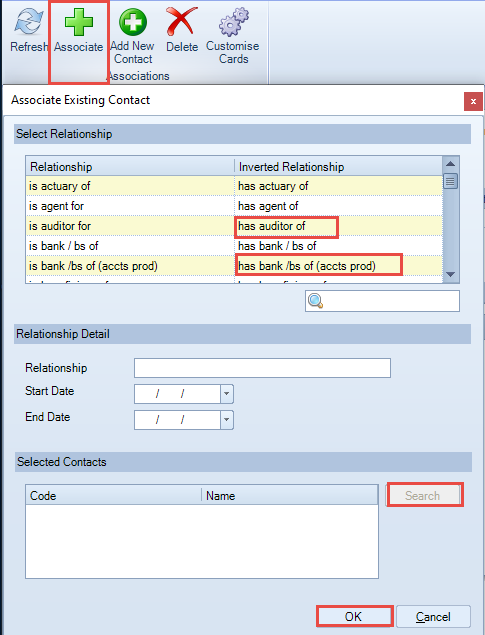
Task: Close the Associate Existing Contact dialog
Action: (x=473, y=101)
